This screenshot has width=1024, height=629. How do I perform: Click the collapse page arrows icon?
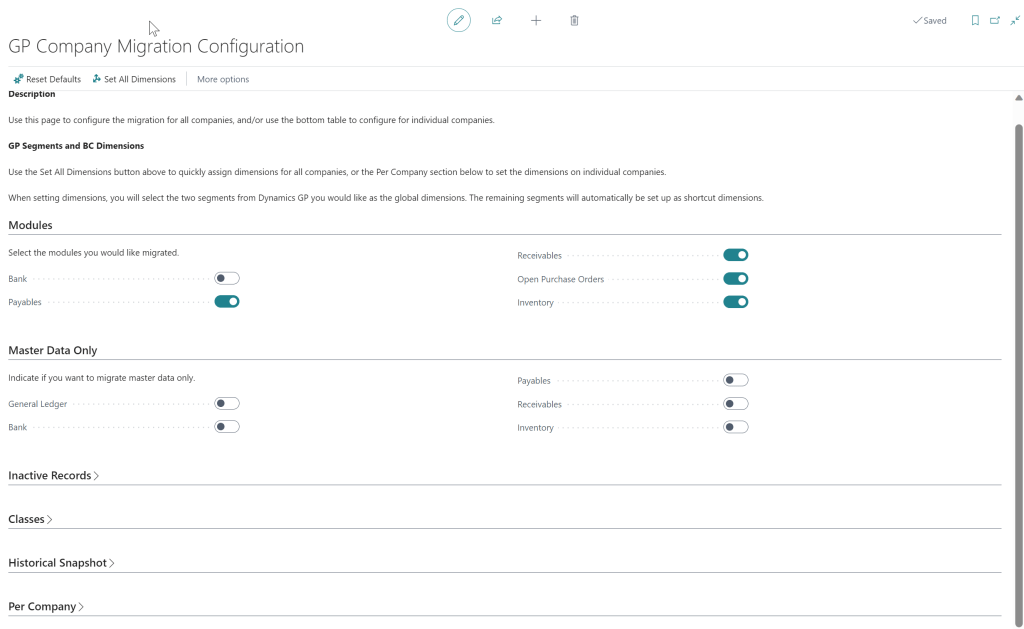tap(1014, 20)
